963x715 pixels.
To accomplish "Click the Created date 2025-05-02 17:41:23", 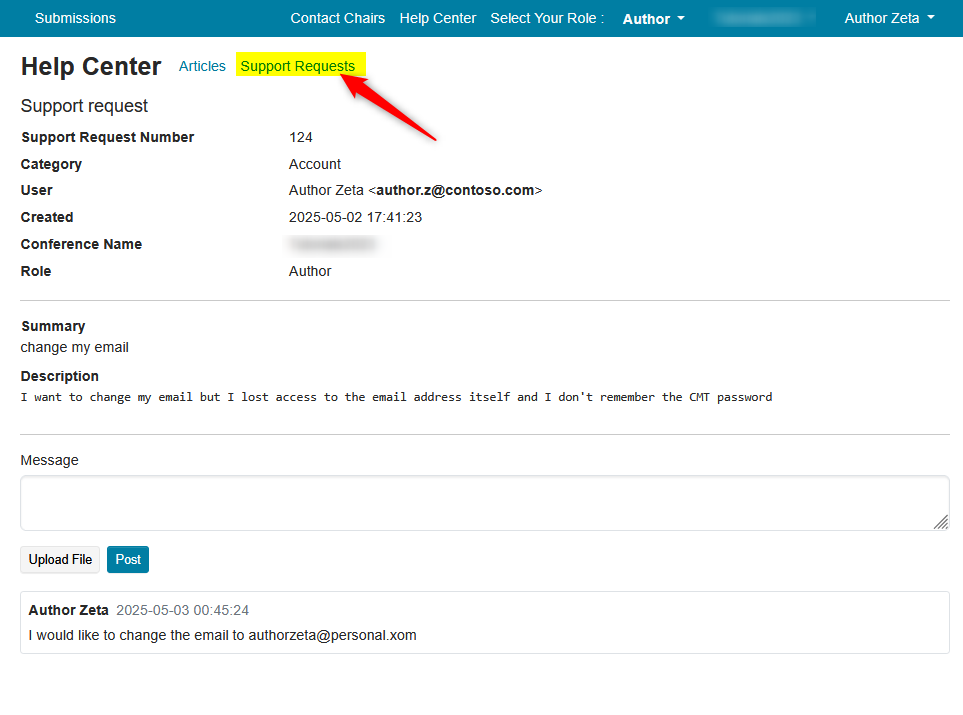I will [x=355, y=217].
